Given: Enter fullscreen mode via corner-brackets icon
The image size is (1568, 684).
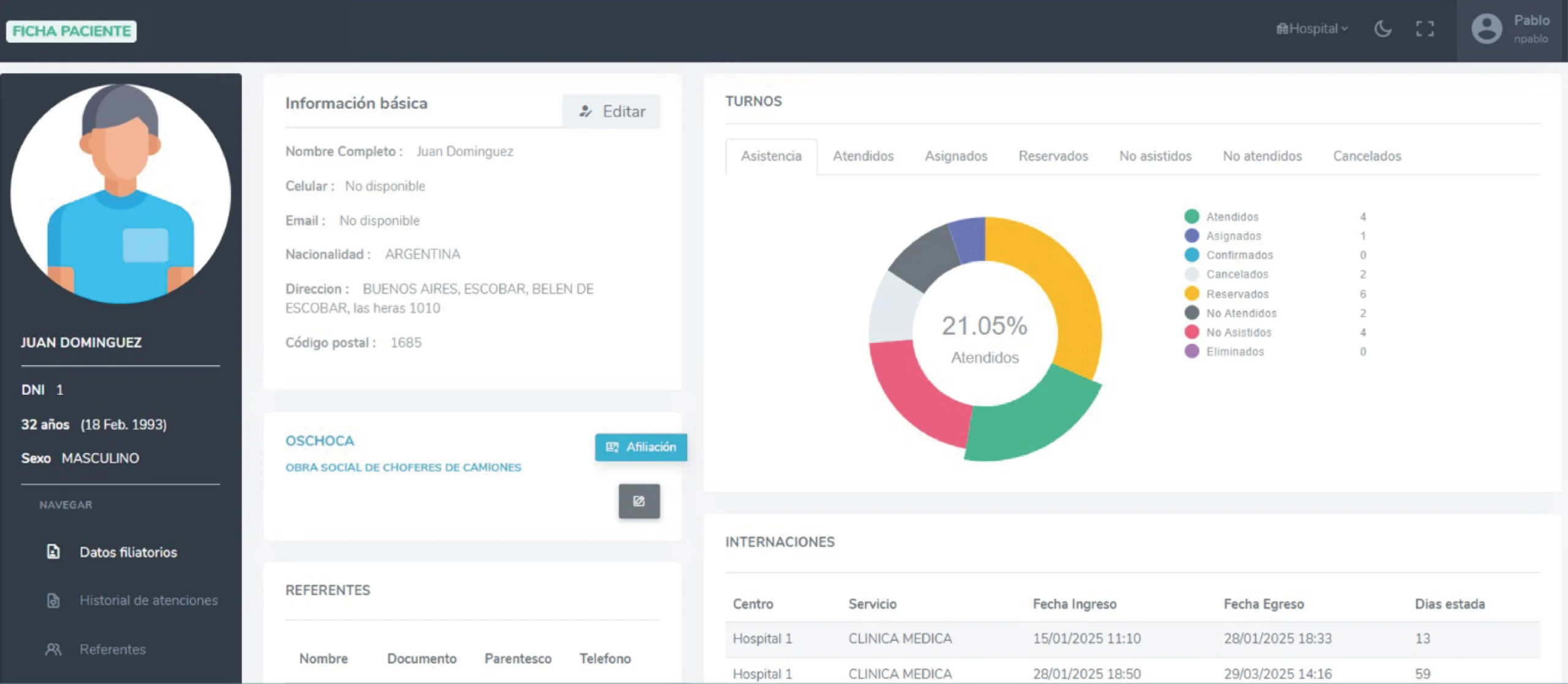Looking at the screenshot, I should (1425, 29).
